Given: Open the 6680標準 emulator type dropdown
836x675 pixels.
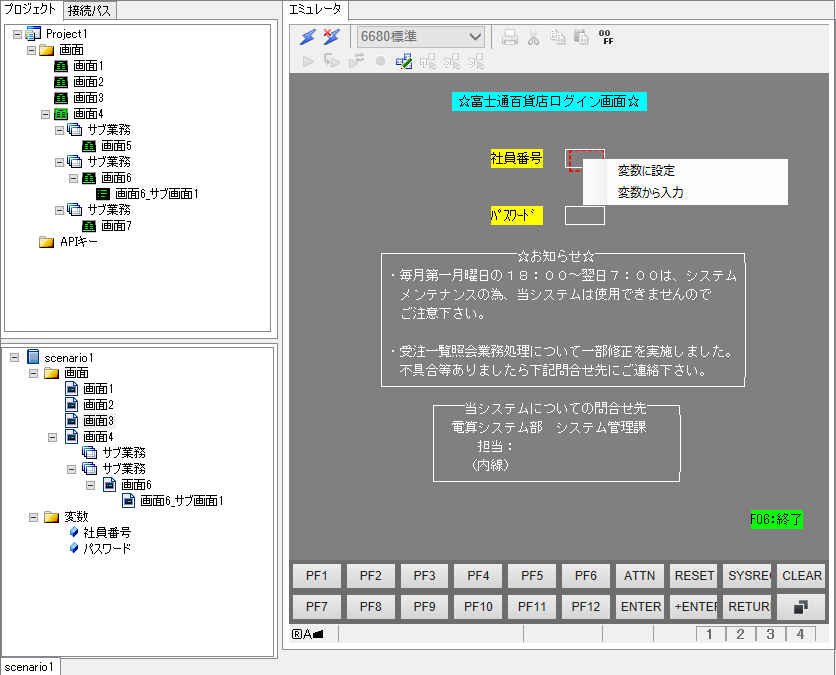Looking at the screenshot, I should click(421, 37).
